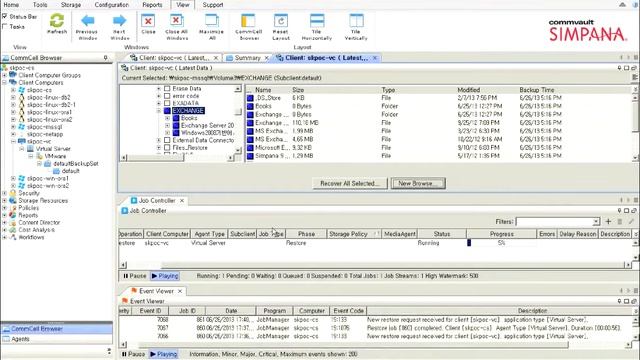Pause the Event Viewer
The image size is (640, 360).
pyautogui.click(x=133, y=354)
